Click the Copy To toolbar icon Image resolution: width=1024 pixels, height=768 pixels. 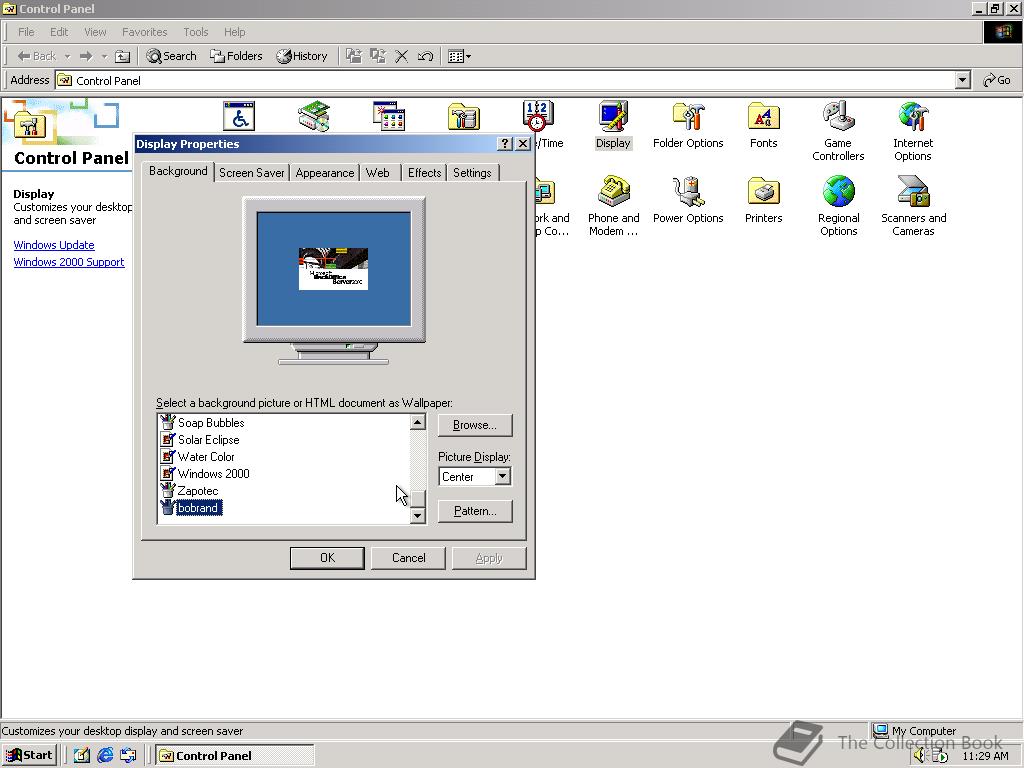[x=377, y=56]
